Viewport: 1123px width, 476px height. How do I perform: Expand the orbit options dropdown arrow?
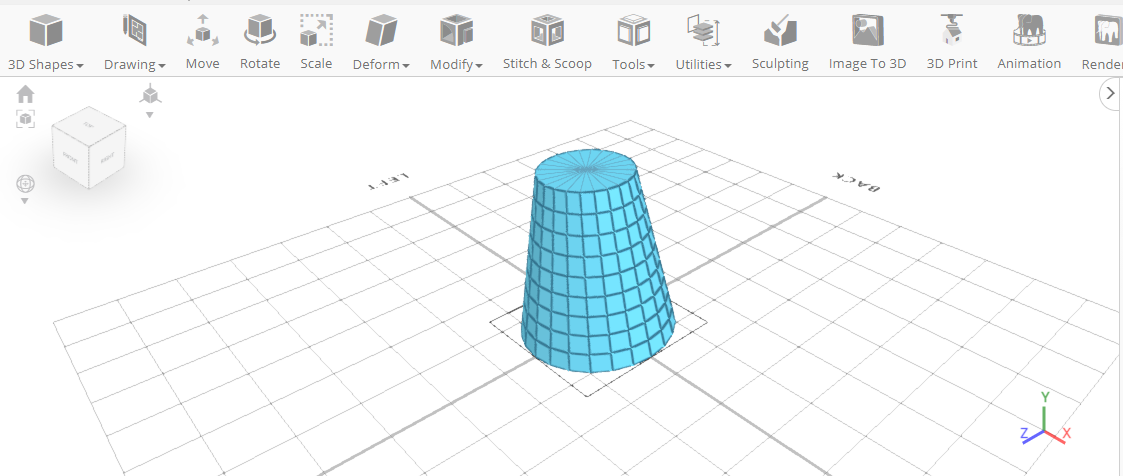tap(25, 201)
